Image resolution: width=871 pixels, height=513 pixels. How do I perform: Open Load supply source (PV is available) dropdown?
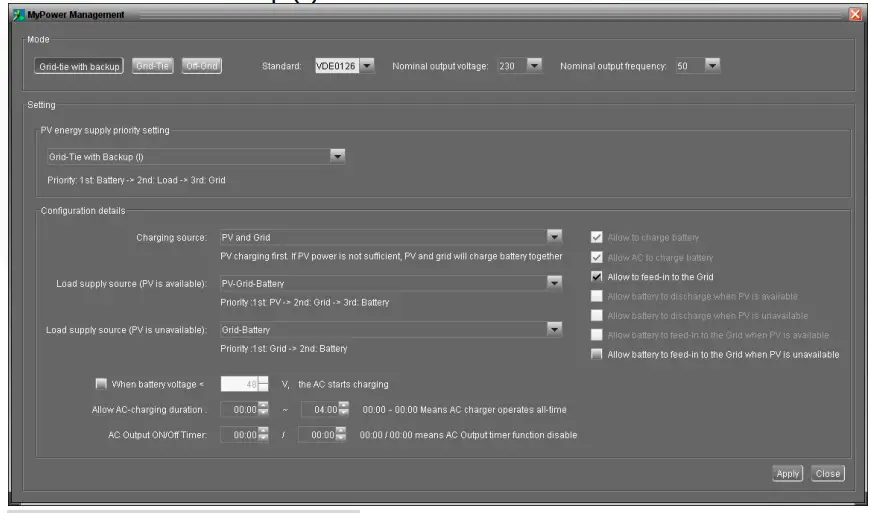point(554,283)
